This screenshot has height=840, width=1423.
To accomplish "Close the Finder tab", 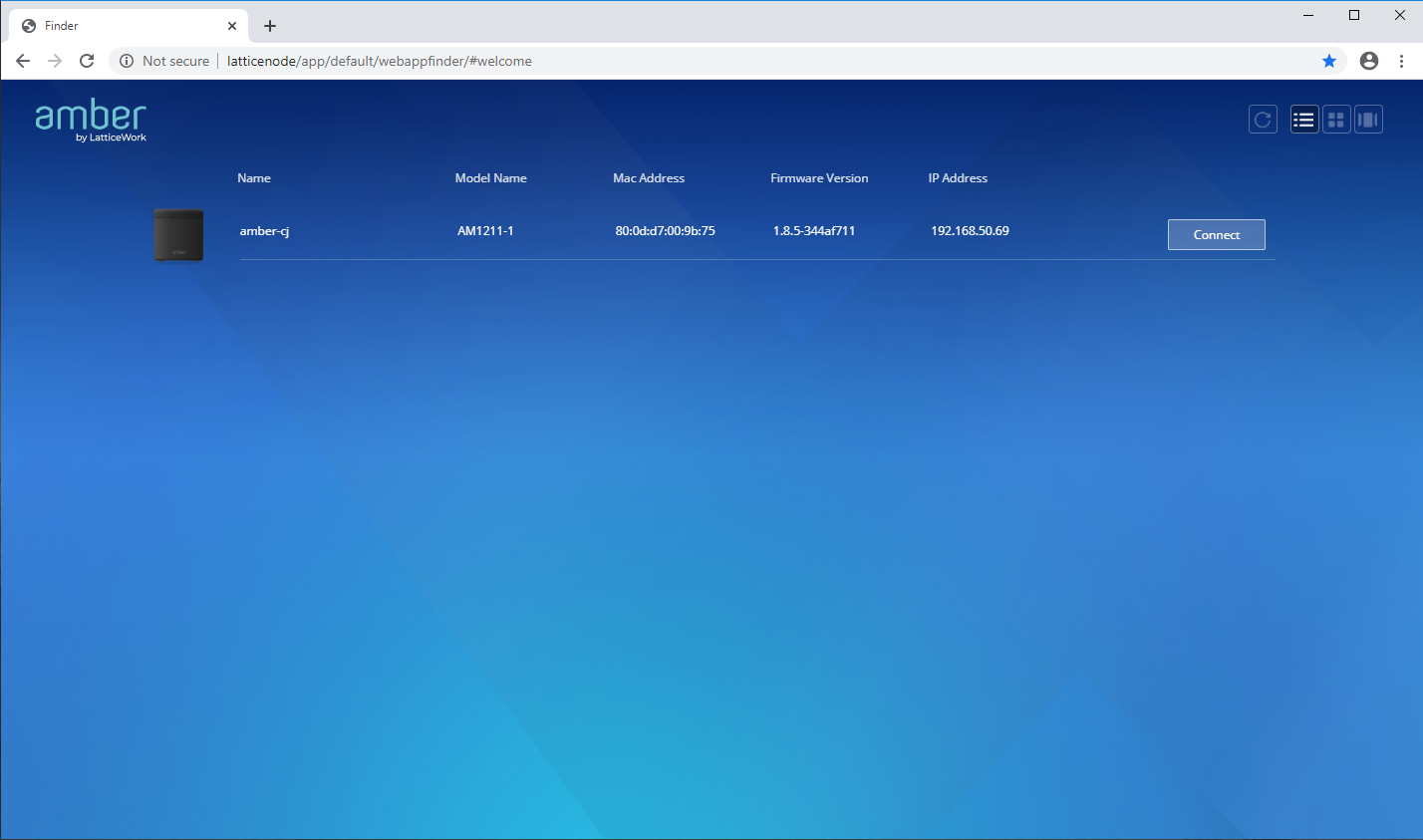I will 232,26.
